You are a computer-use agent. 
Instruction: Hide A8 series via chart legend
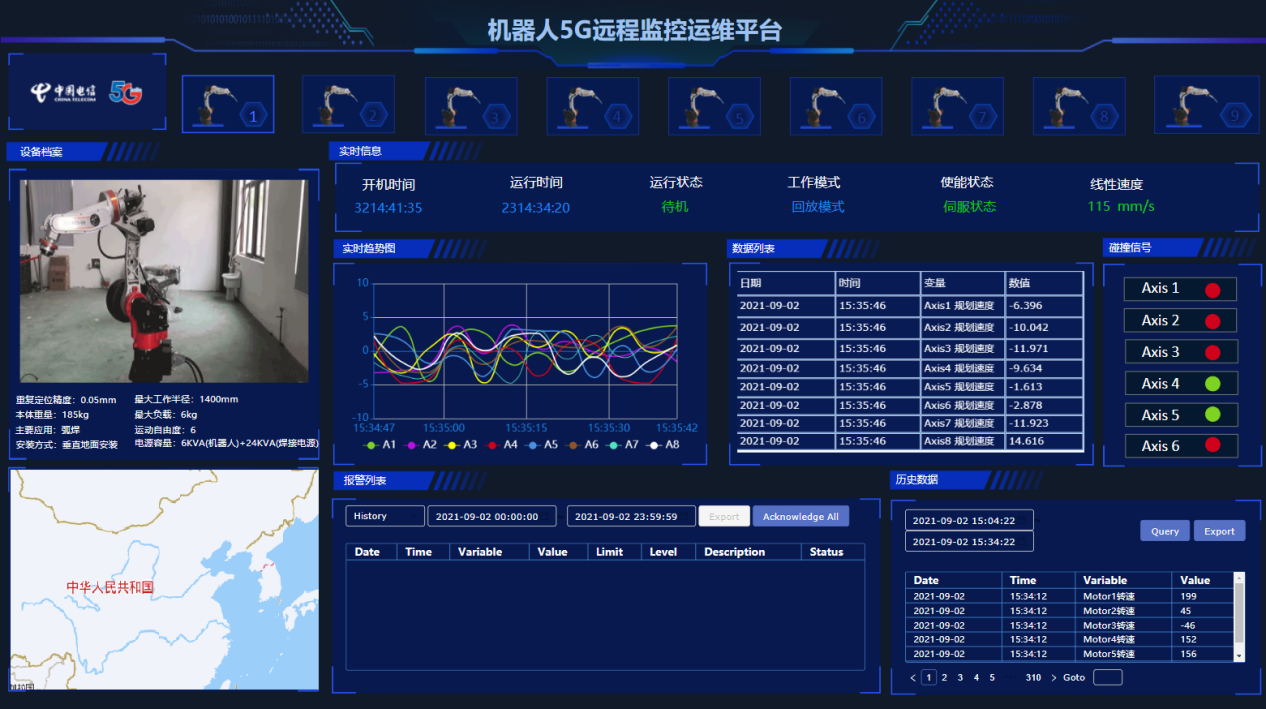coord(663,444)
